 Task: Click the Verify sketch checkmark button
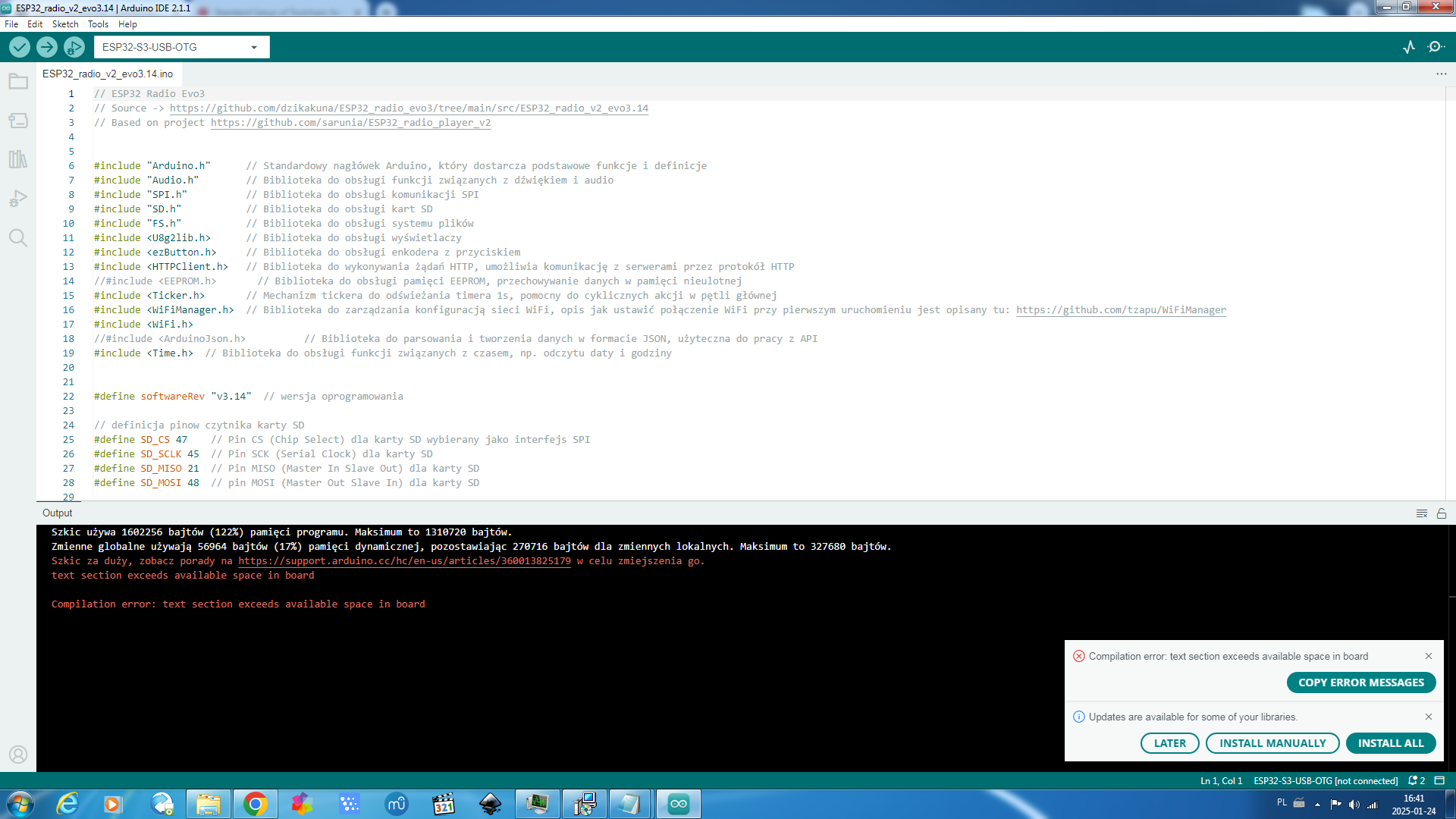tap(20, 47)
